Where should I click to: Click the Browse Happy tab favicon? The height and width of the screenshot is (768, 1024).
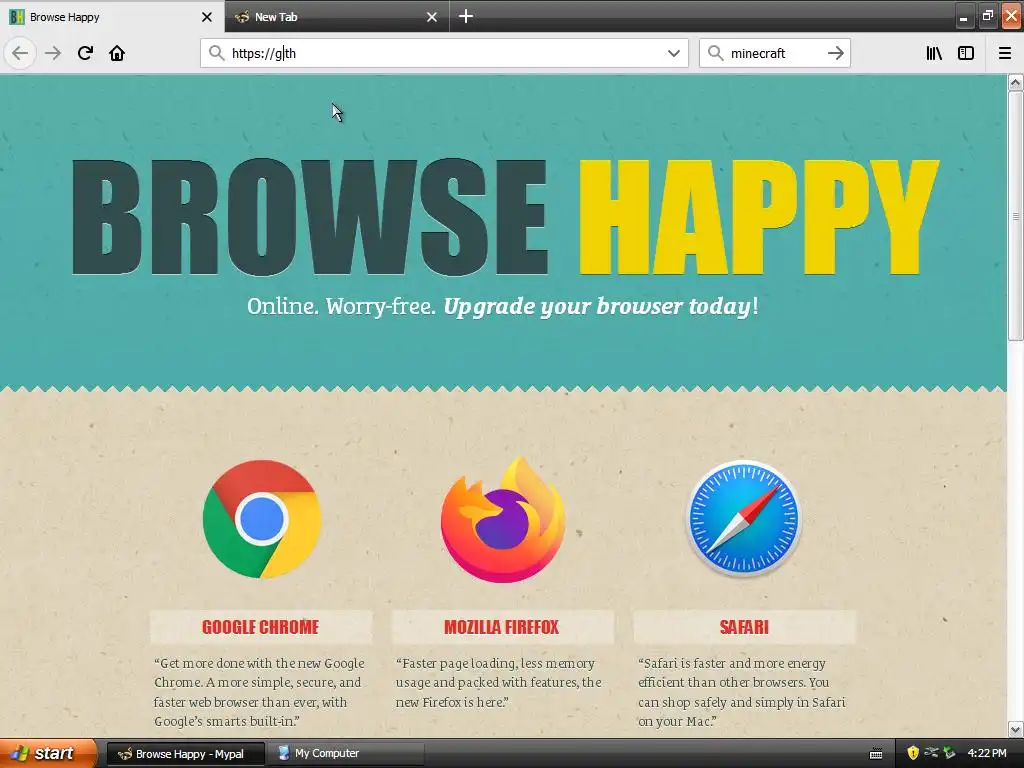point(16,17)
